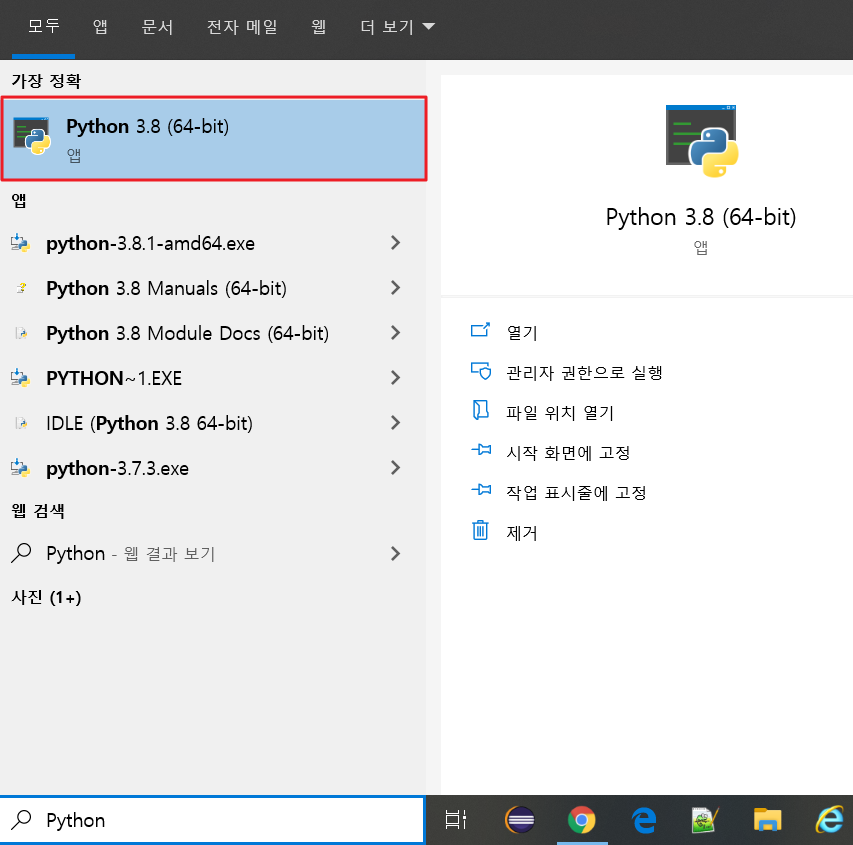The height and width of the screenshot is (845, 853).
Task: Click the trash can uninstall icon
Action: pos(480,530)
